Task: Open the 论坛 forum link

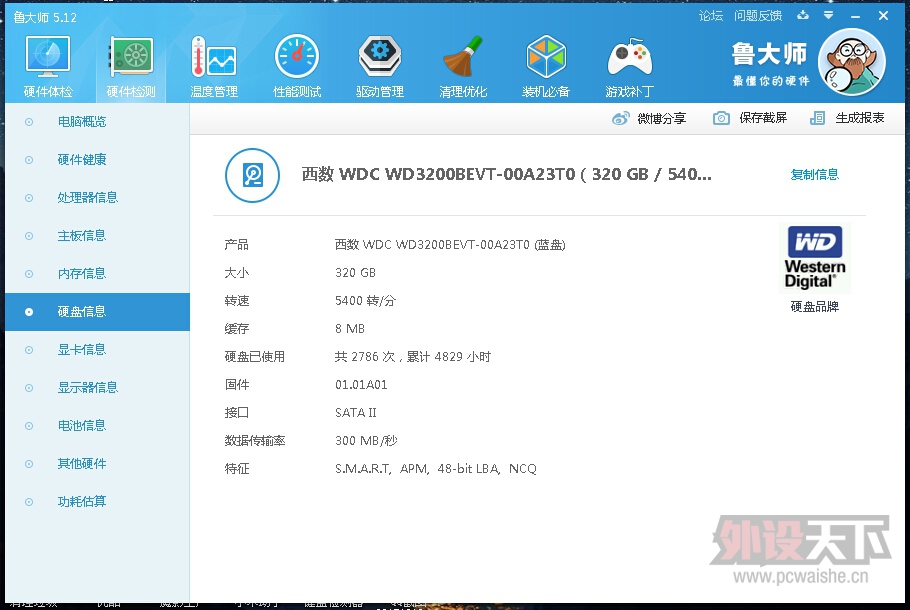Action: (x=711, y=16)
